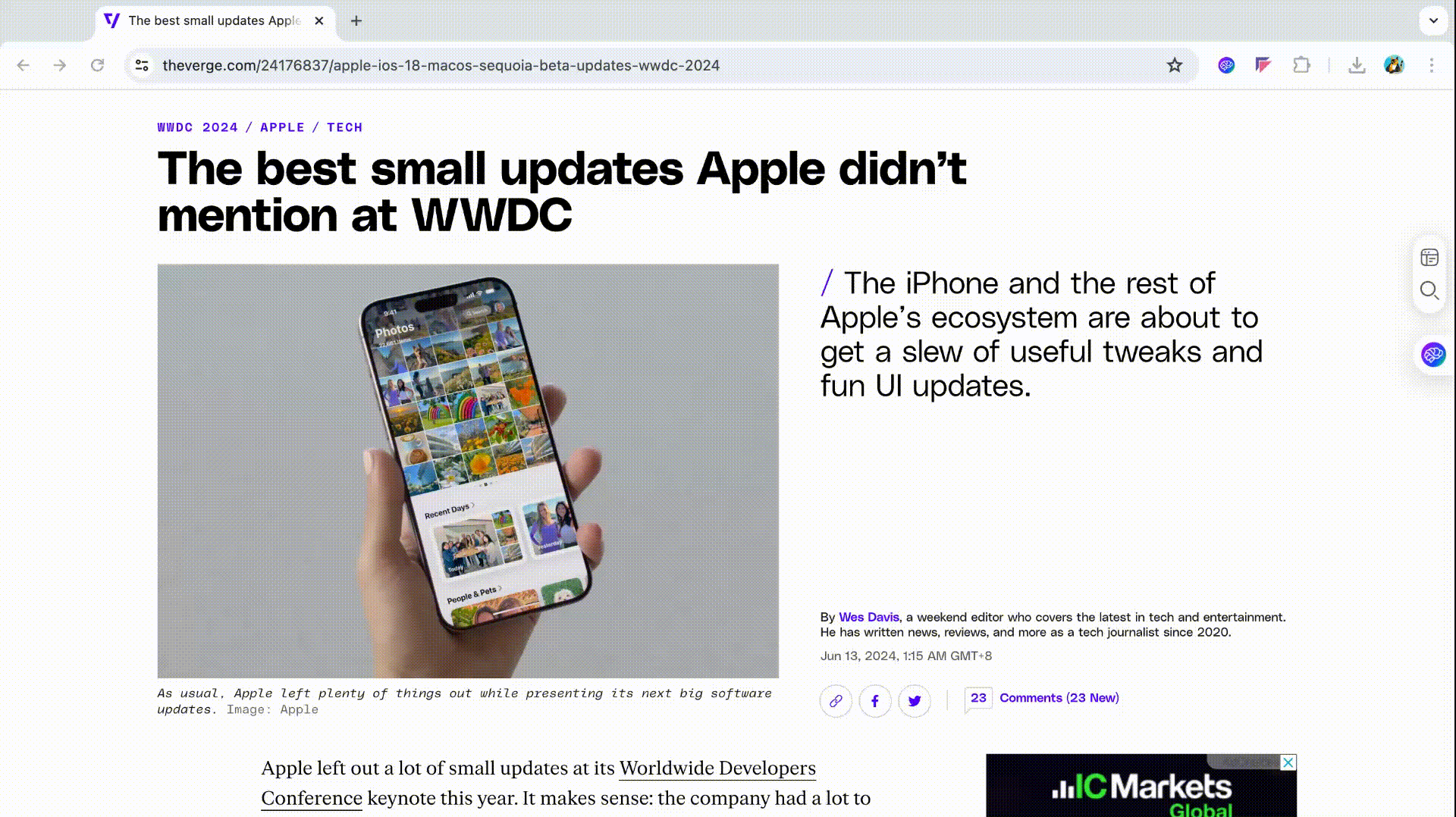This screenshot has width=1456, height=817.
Task: Open the Extensions puzzle icon
Action: click(x=1301, y=65)
